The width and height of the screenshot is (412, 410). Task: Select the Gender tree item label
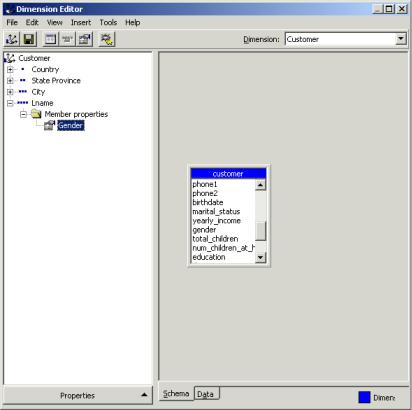[x=71, y=125]
